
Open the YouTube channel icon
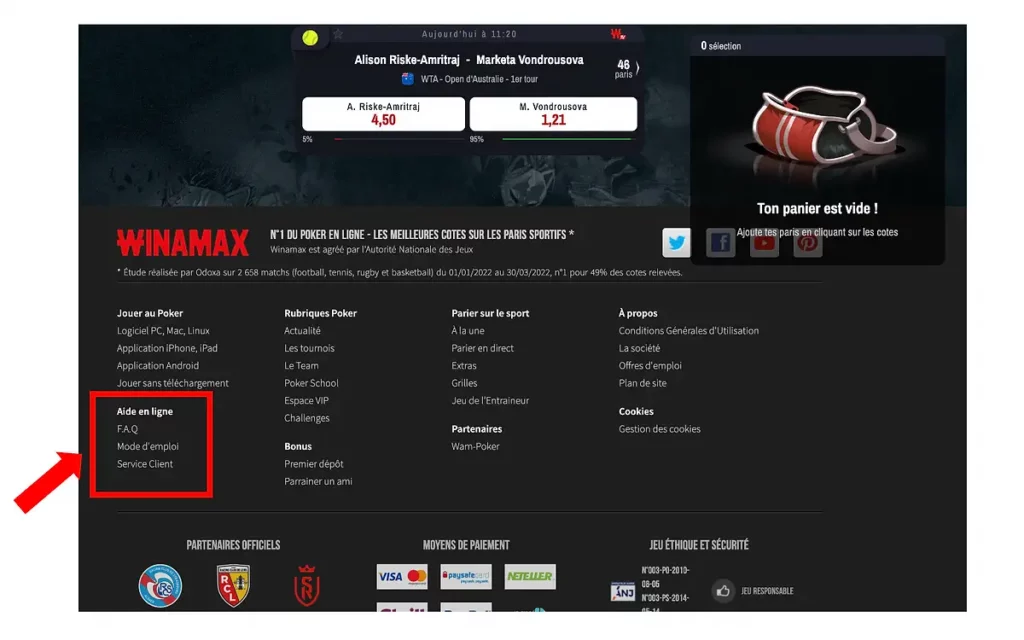click(x=763, y=242)
